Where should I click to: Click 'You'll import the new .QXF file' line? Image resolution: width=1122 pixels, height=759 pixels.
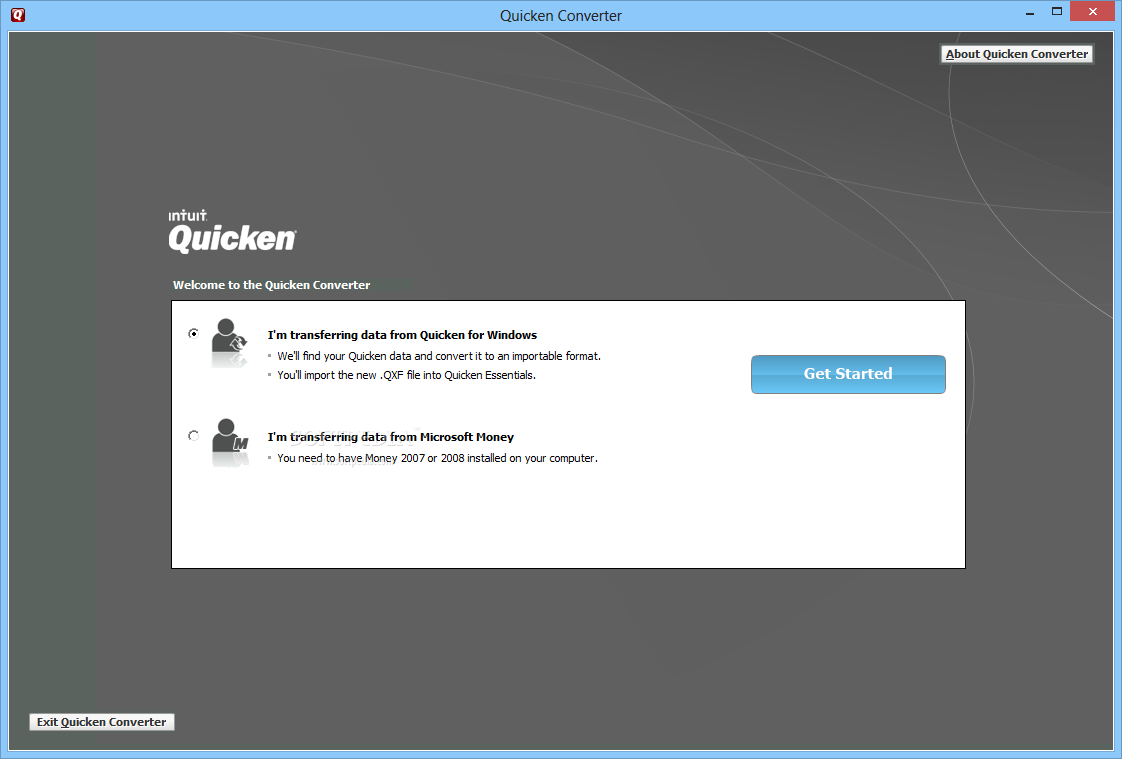[x=406, y=375]
